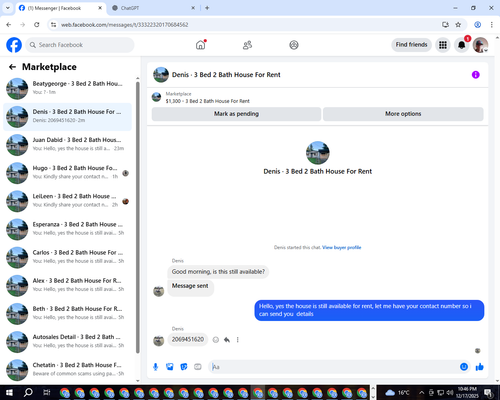Open the Facebook menu grid icon
The image size is (500, 400).
pyautogui.click(x=443, y=45)
